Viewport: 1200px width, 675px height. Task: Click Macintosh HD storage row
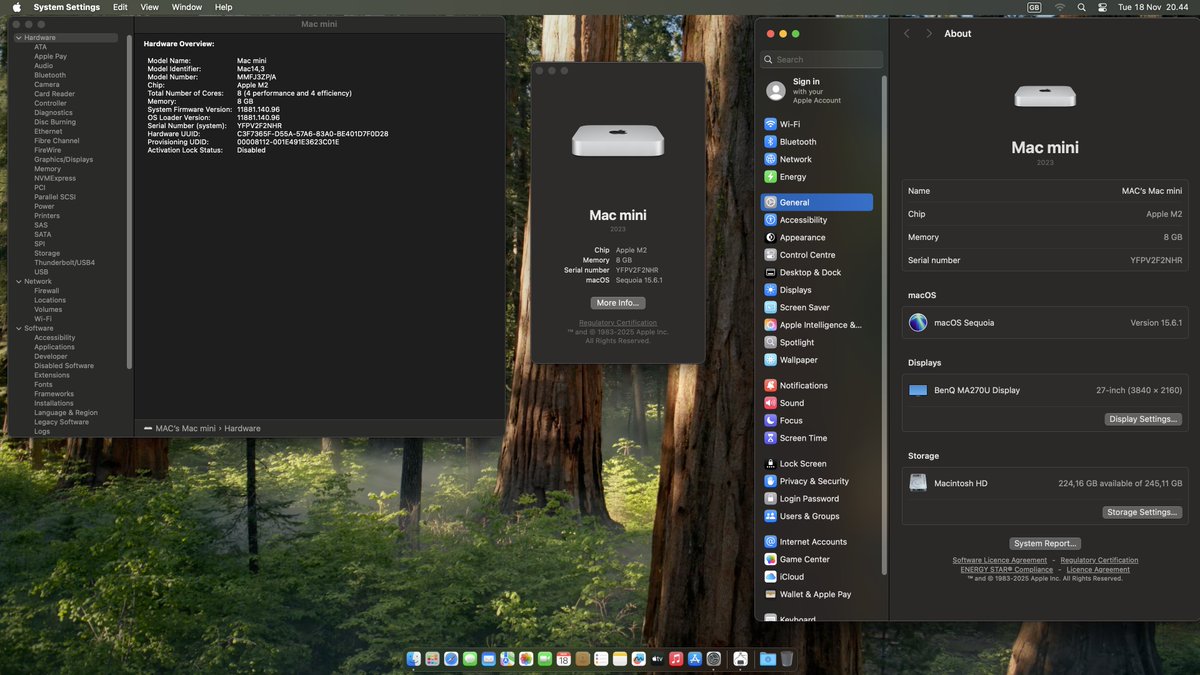(1044, 483)
